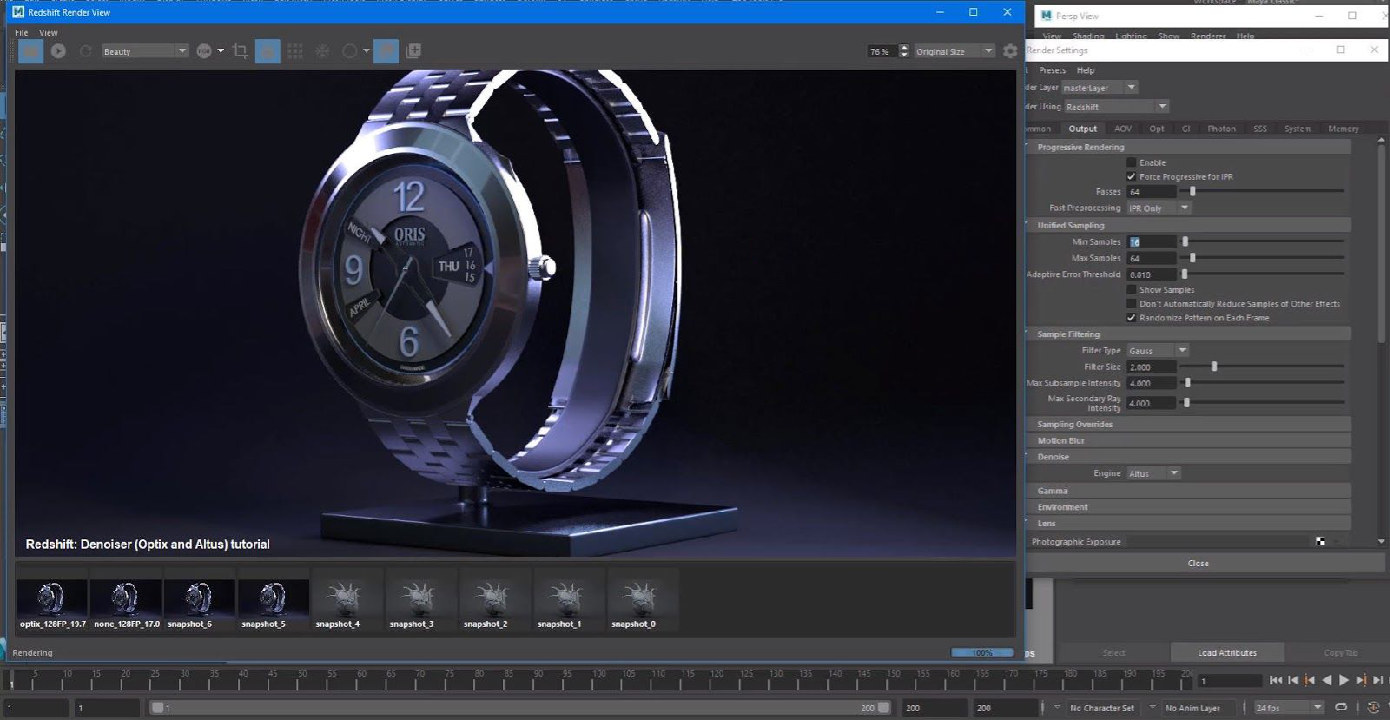Screen dimensions: 1390x720
Task: Click the Max Samples slider handle
Action: [1193, 258]
